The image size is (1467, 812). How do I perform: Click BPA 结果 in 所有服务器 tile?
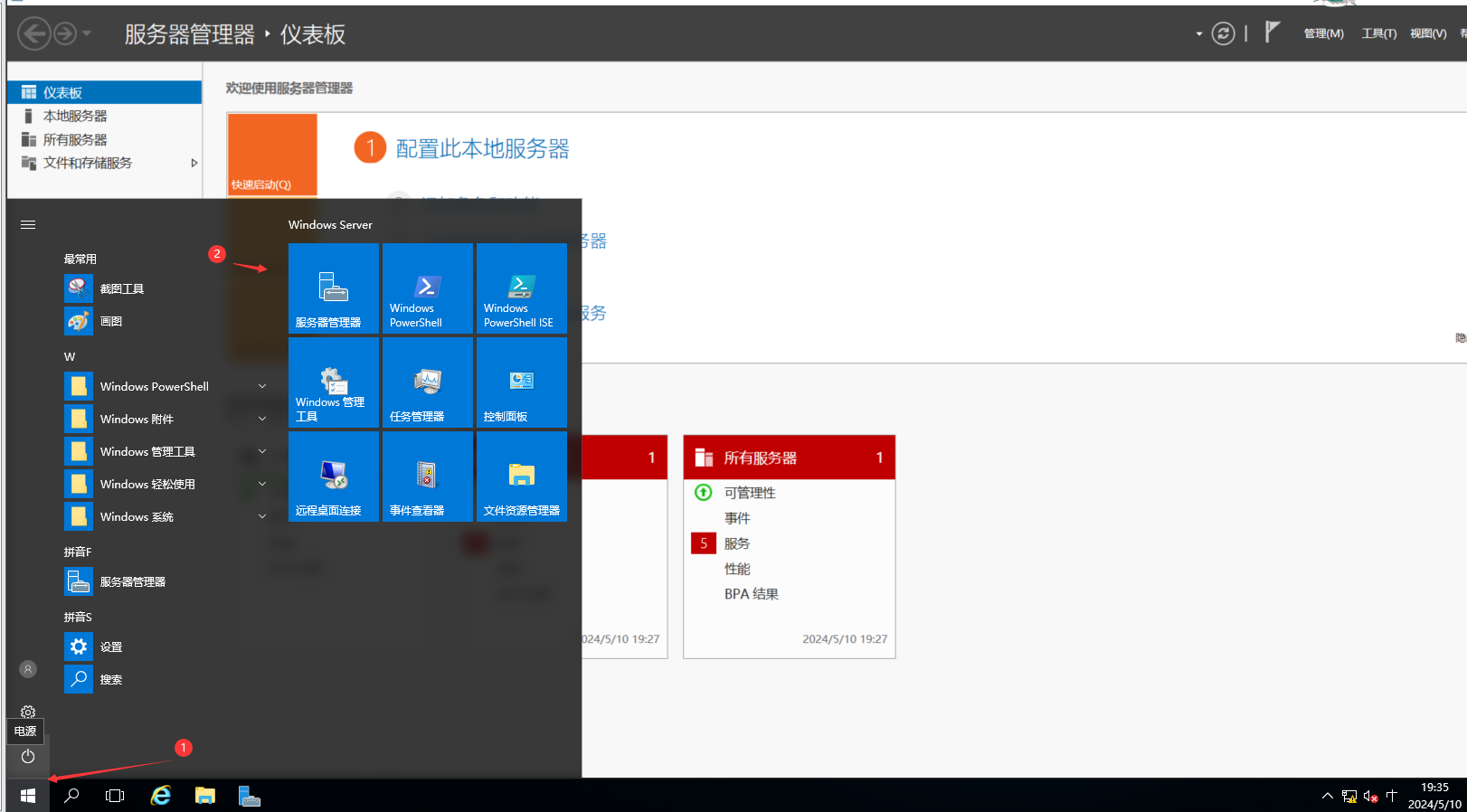(x=752, y=594)
